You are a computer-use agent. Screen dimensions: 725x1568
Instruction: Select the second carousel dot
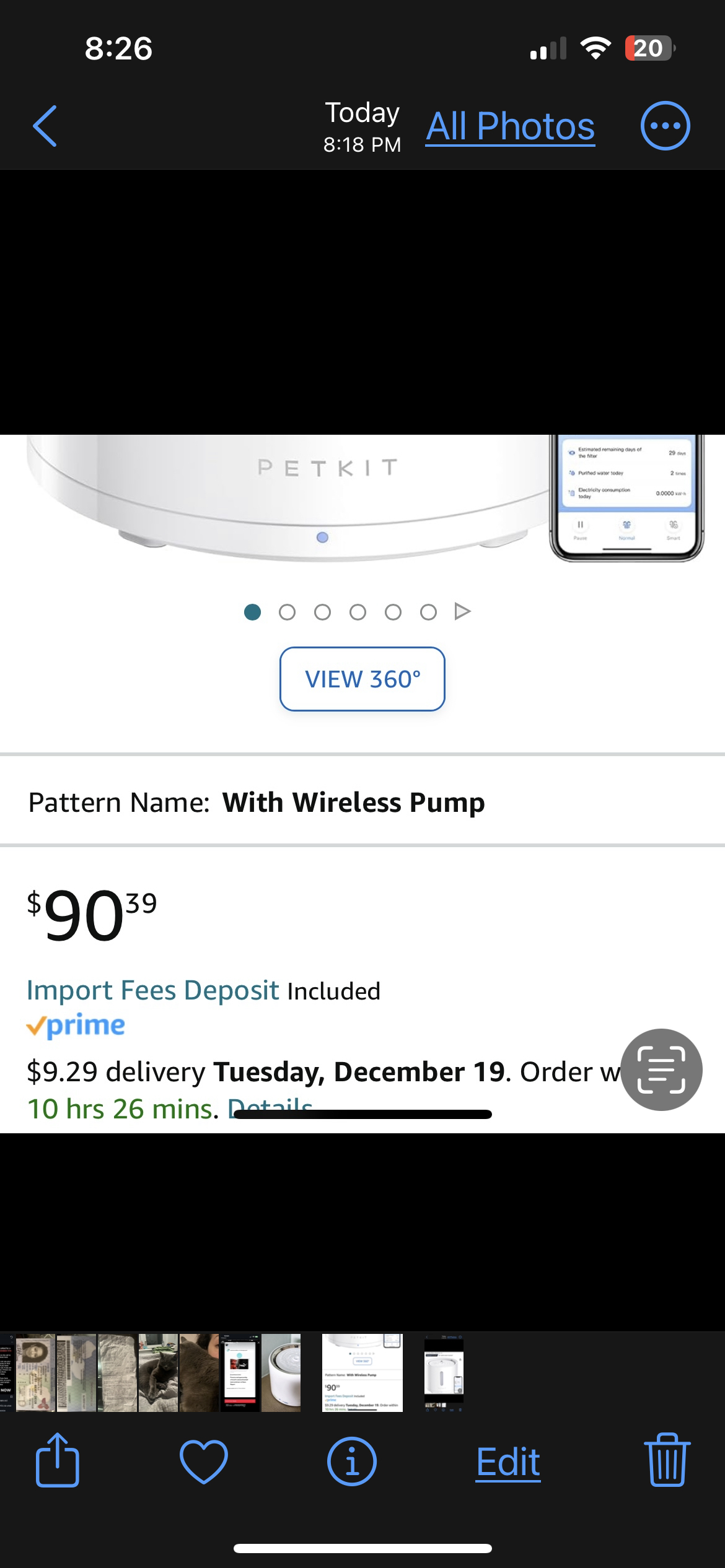288,611
